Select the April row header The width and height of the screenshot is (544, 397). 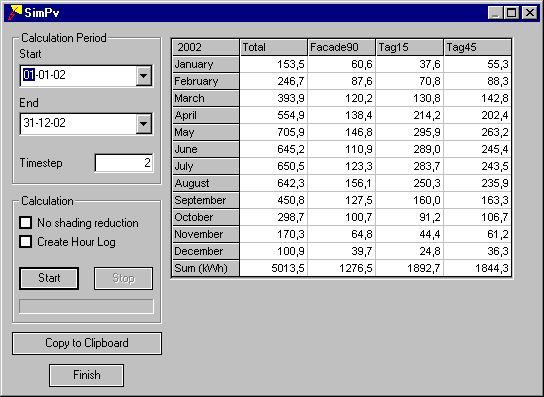tap(206, 115)
